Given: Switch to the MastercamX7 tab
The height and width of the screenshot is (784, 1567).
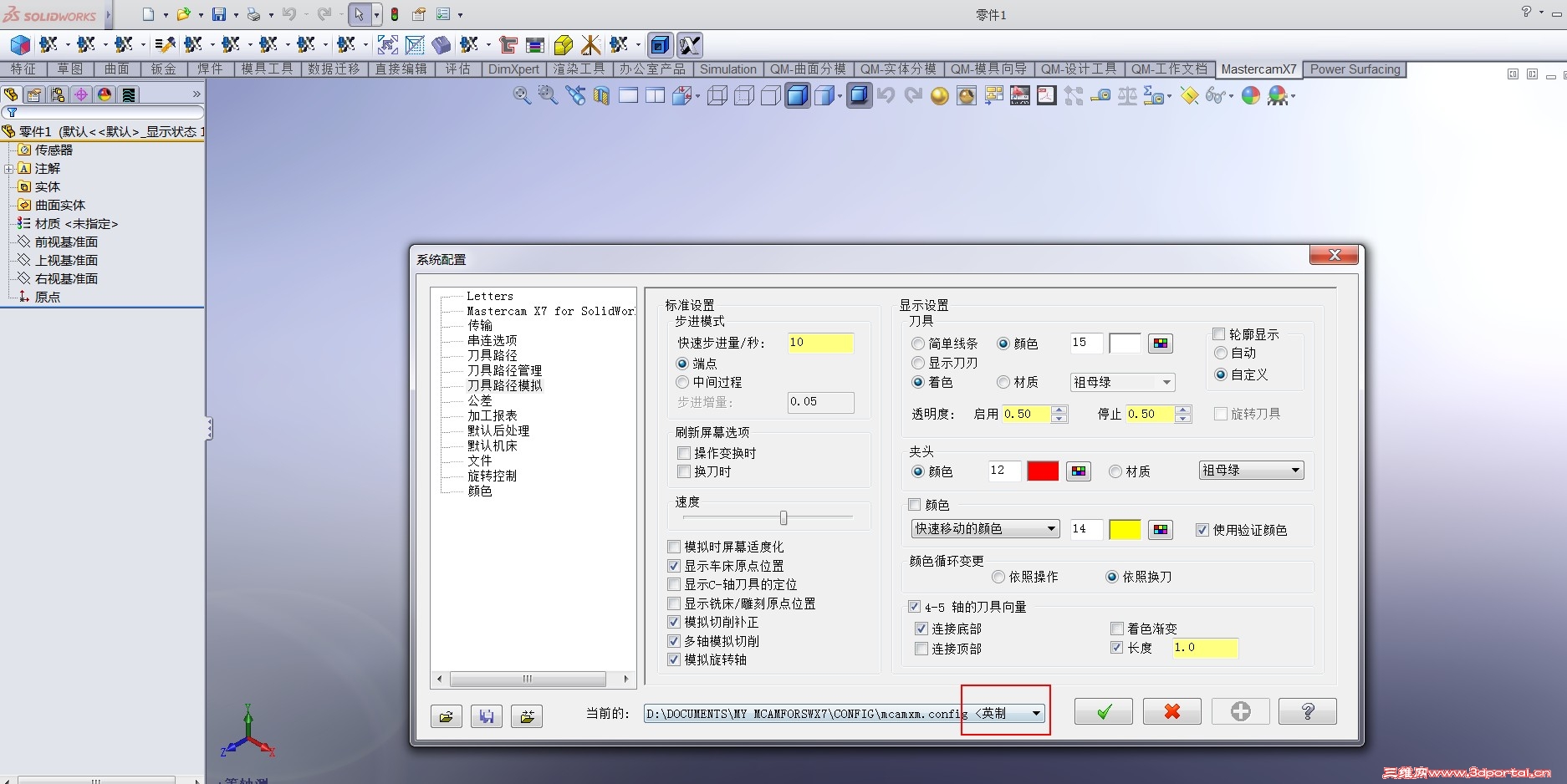Looking at the screenshot, I should [1258, 69].
